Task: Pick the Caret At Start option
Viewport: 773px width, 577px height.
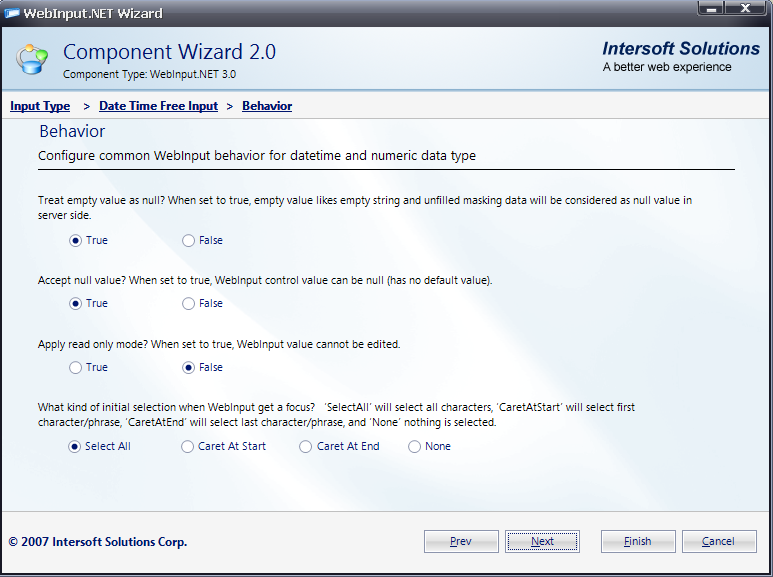Action: click(x=188, y=446)
